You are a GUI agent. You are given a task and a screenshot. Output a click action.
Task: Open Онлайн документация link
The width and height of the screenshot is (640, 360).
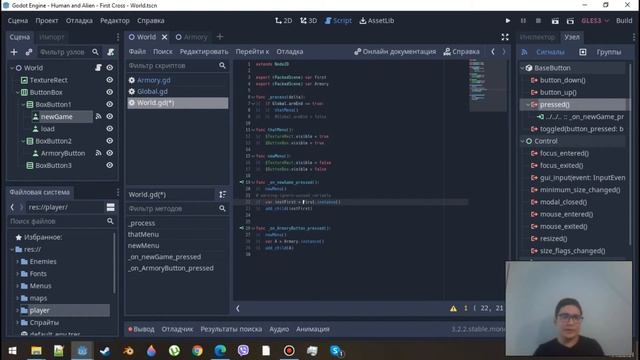[x=395, y=51]
